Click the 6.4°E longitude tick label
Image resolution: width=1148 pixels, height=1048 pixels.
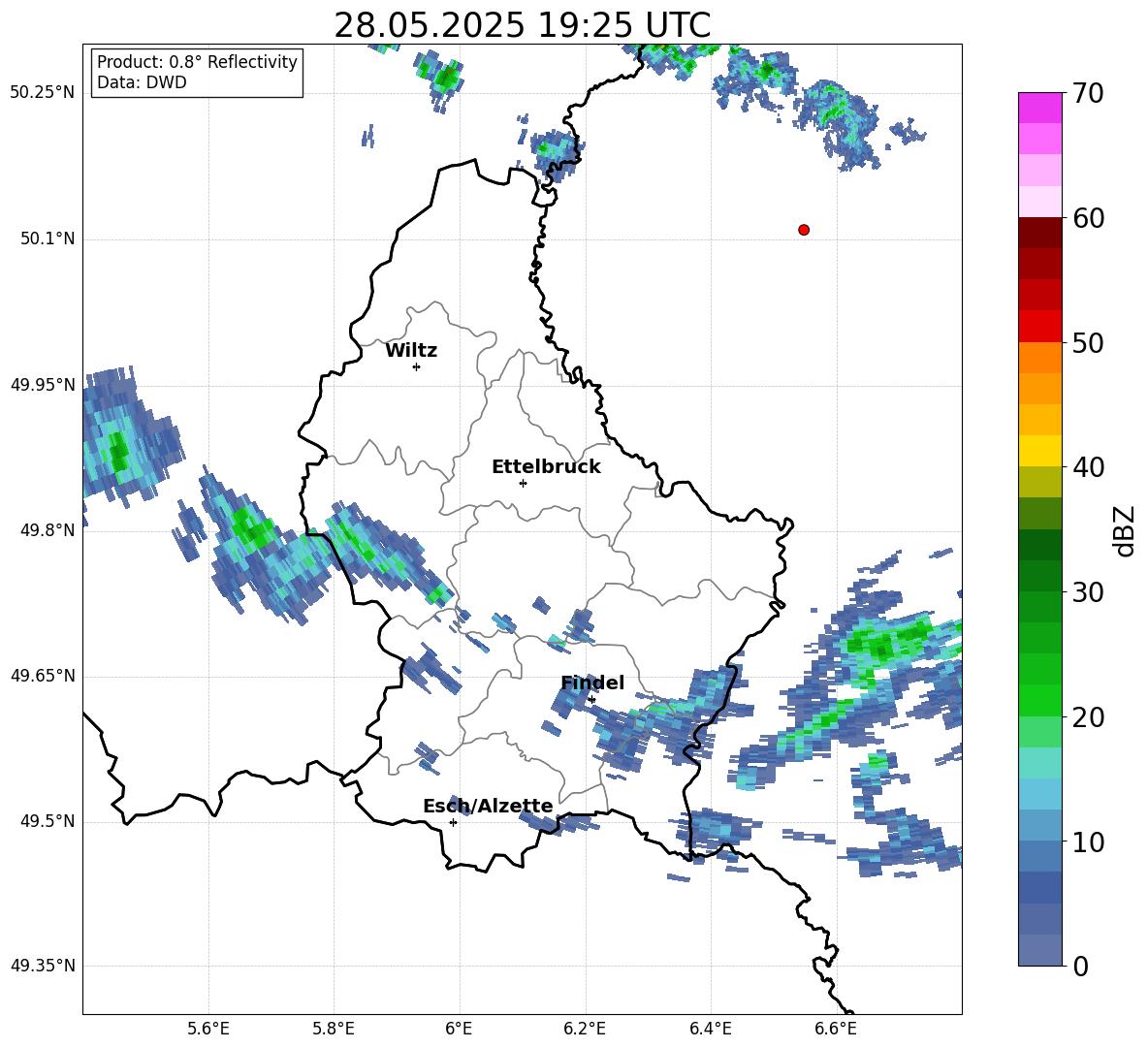pyautogui.click(x=710, y=1029)
